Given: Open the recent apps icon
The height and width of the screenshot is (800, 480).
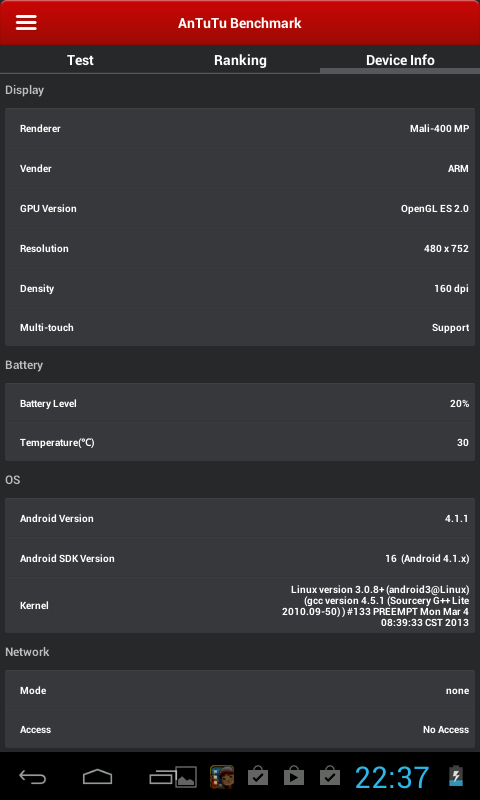Looking at the screenshot, I should [162, 777].
